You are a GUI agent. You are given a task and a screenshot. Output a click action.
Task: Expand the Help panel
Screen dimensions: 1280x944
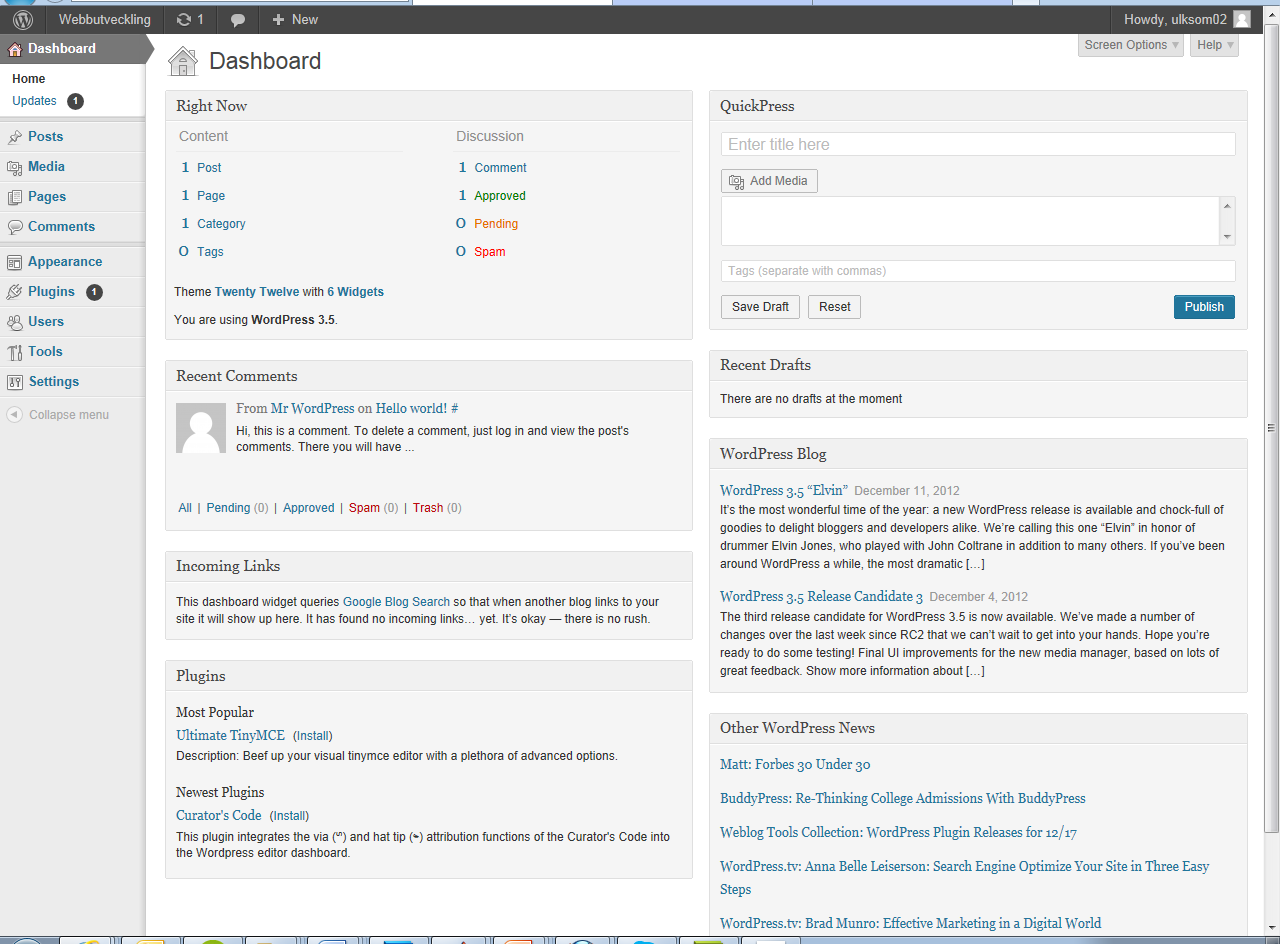(x=1214, y=45)
